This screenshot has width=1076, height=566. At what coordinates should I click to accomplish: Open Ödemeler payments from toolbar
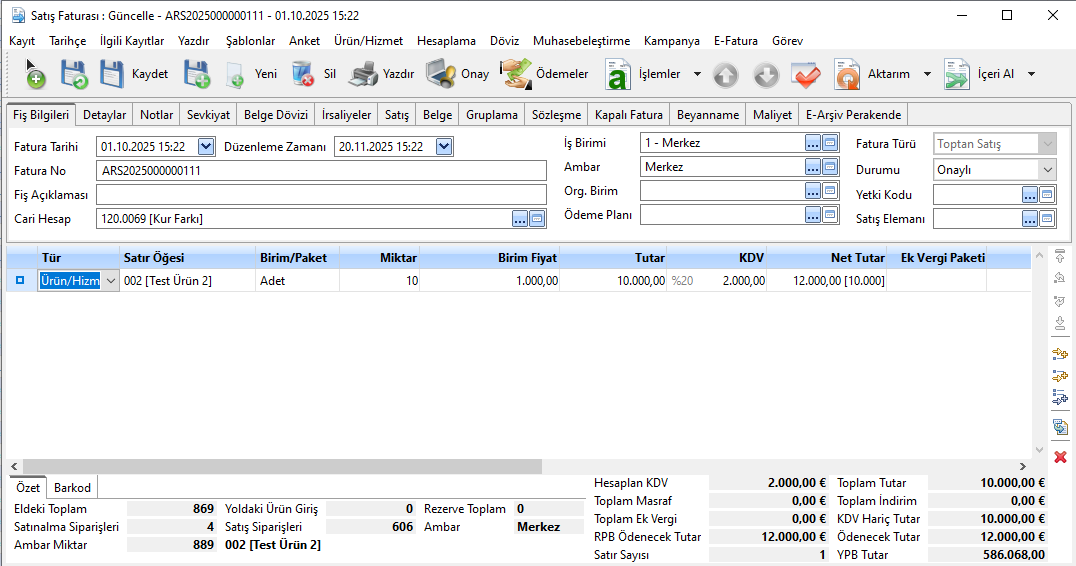(545, 74)
